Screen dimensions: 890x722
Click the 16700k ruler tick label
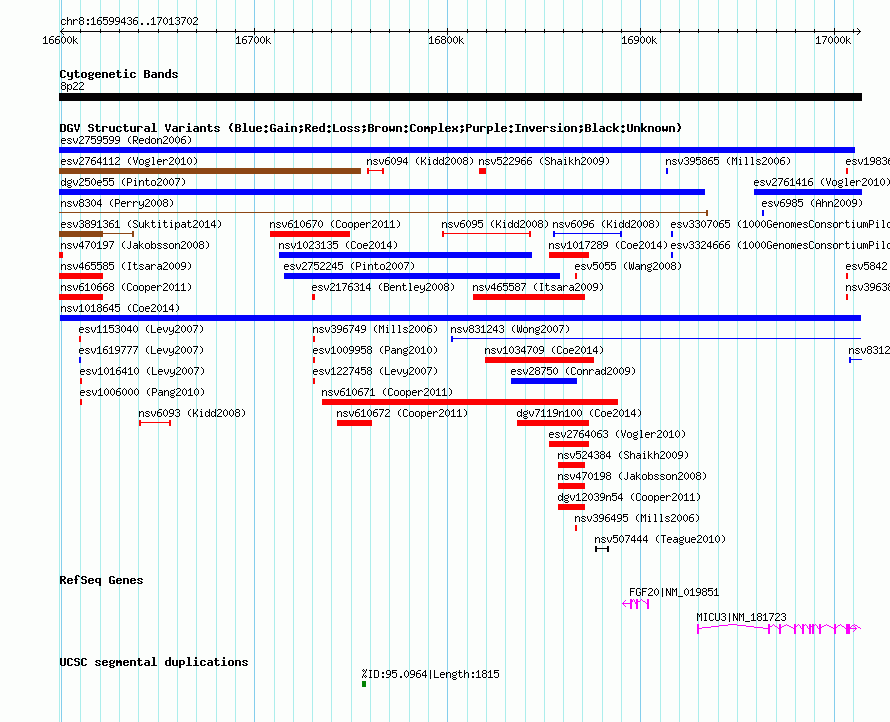(253, 40)
